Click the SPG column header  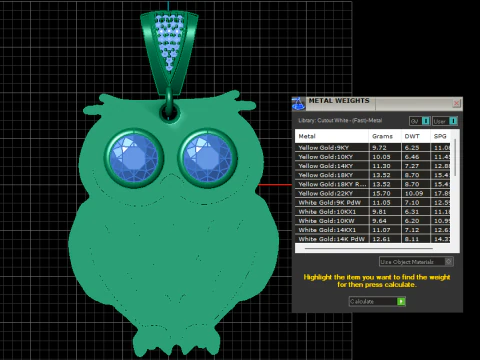coord(440,136)
